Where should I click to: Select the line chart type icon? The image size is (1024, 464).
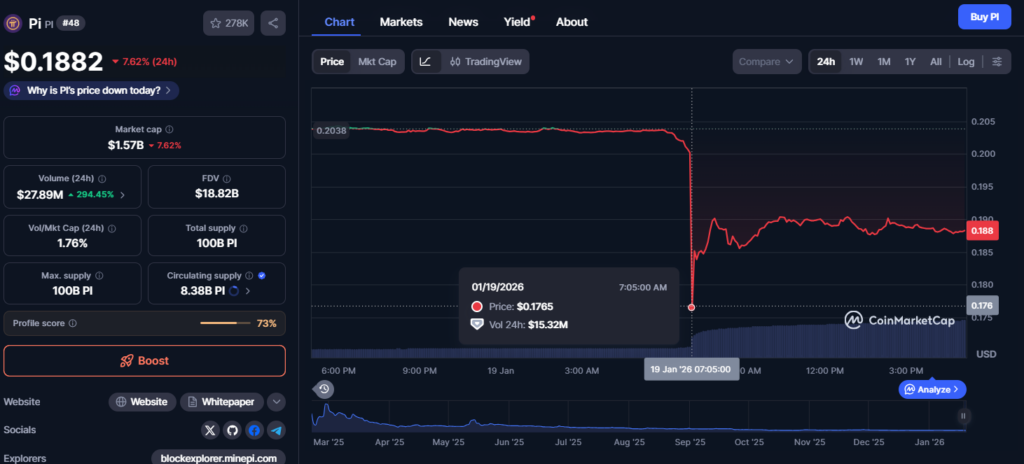(425, 62)
